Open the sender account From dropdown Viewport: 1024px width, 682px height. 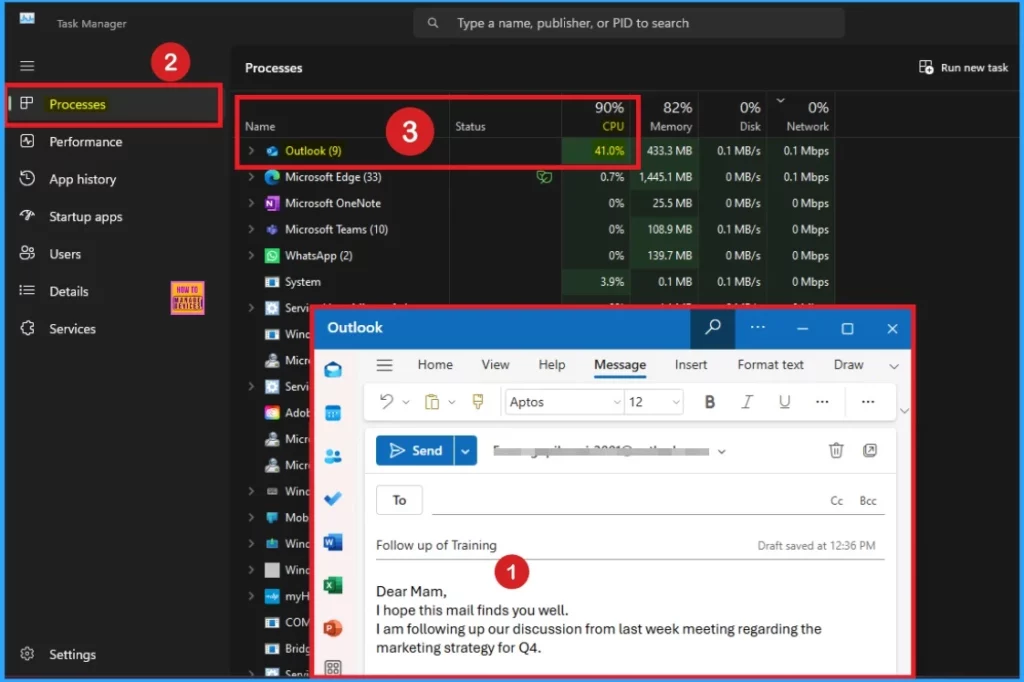(x=722, y=451)
